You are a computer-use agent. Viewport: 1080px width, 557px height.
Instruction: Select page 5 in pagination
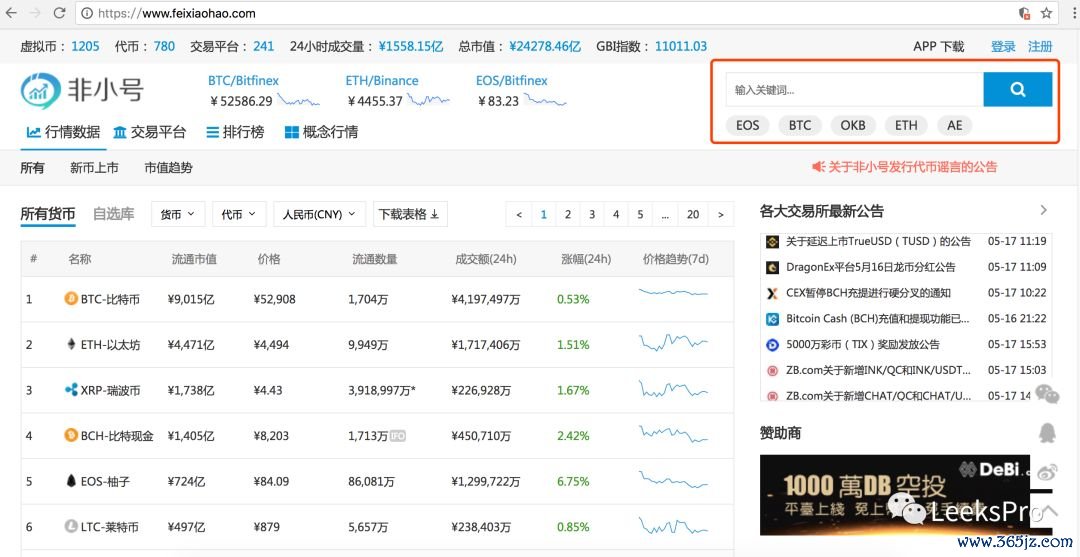[x=640, y=215]
